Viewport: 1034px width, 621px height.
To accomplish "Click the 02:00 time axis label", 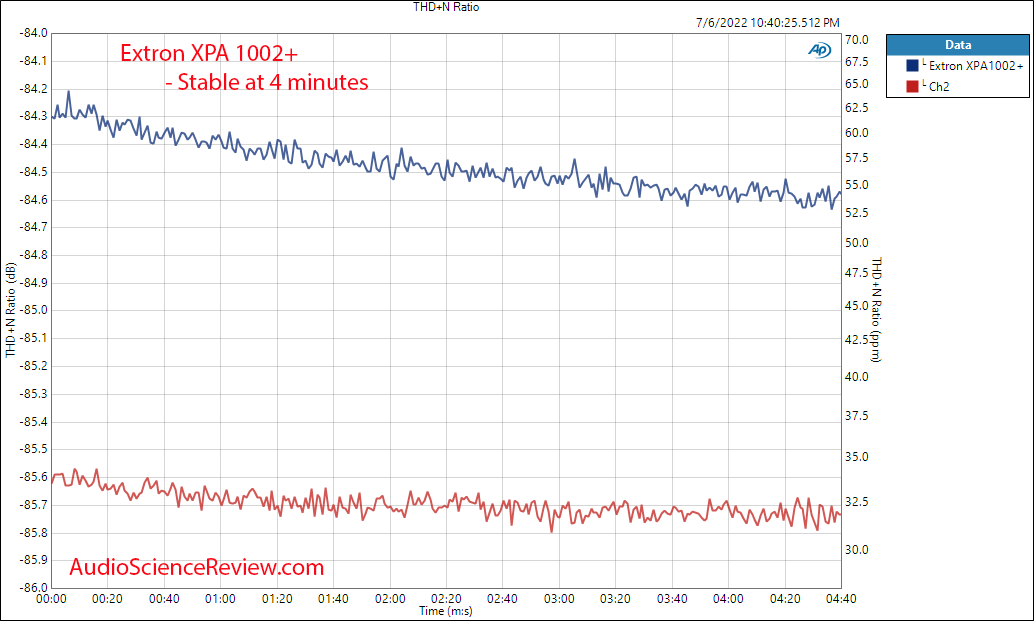I will tap(390, 599).
